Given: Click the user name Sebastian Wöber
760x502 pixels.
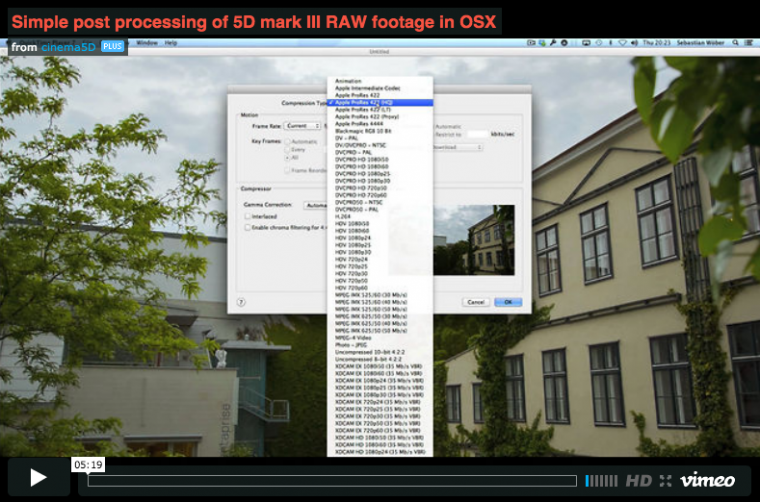Looking at the screenshot, I should [x=700, y=43].
